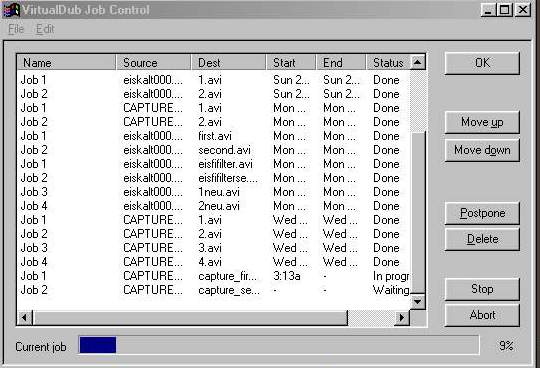This screenshot has width=540, height=368.
Task: Click the End column header
Action: coord(341,63)
